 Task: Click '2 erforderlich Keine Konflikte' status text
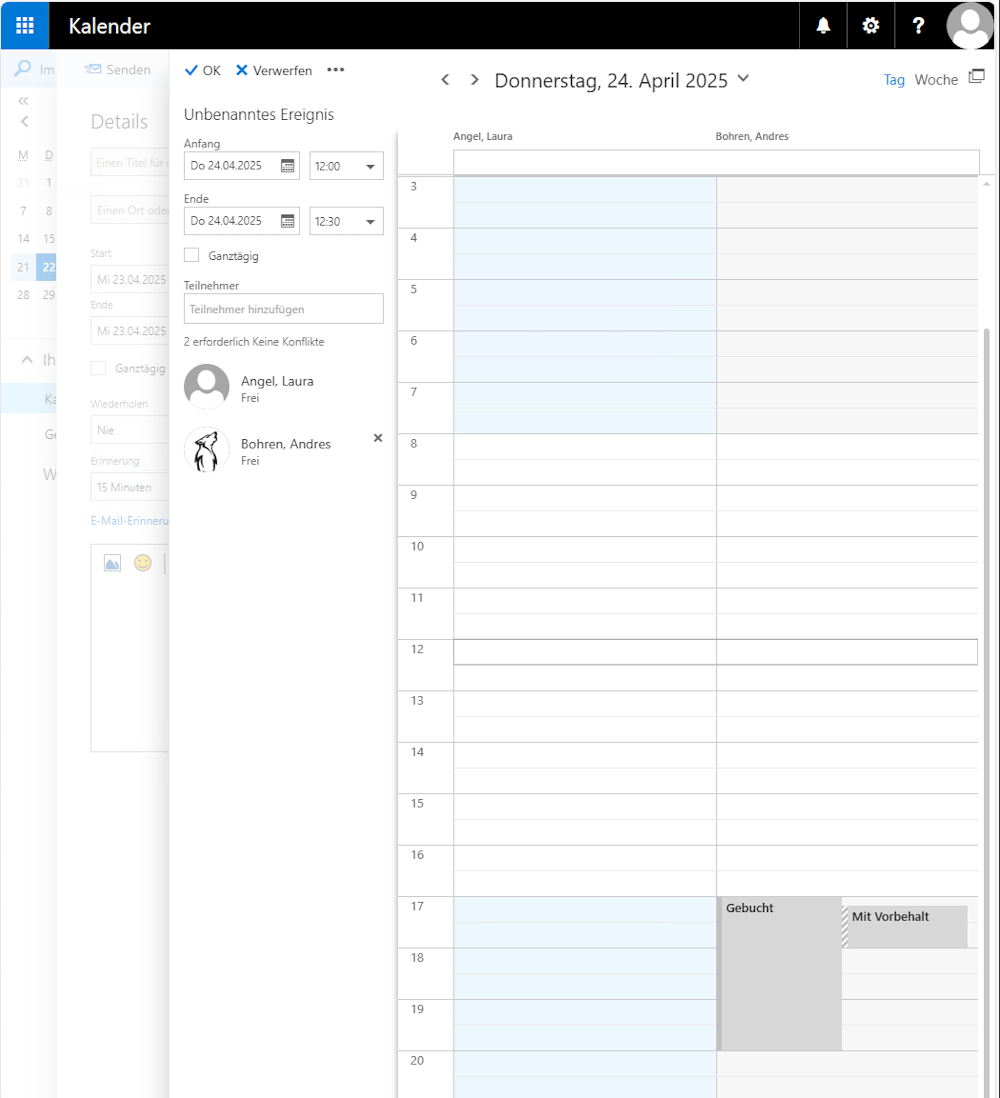(254, 342)
